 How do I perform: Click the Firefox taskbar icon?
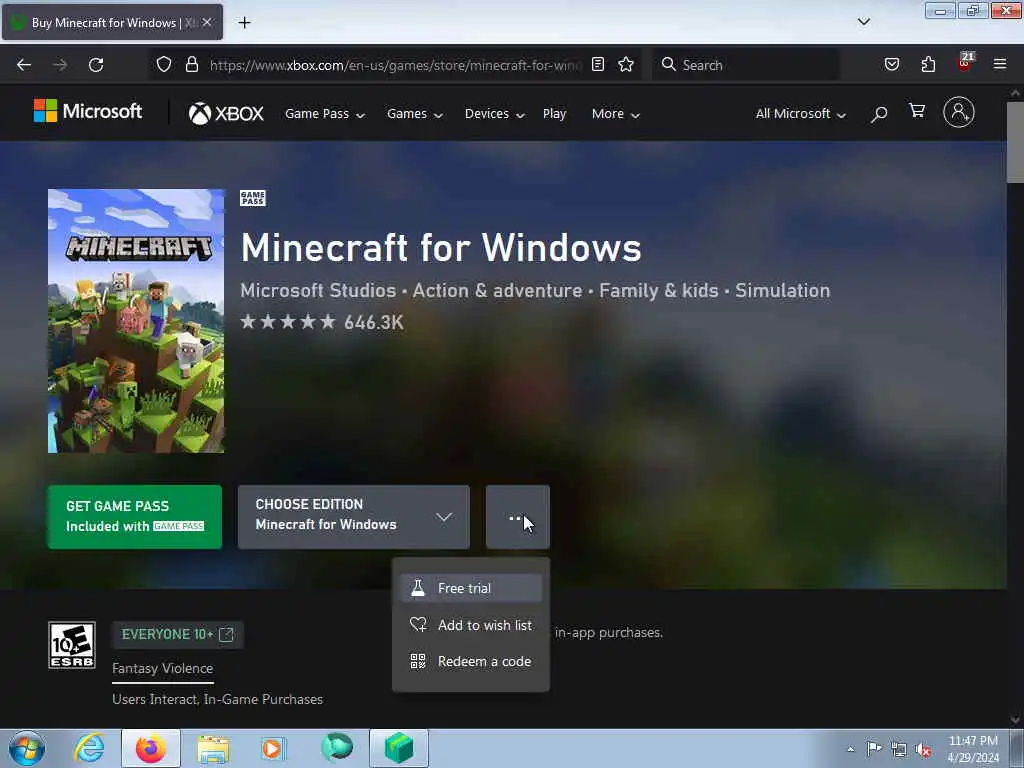pos(151,748)
